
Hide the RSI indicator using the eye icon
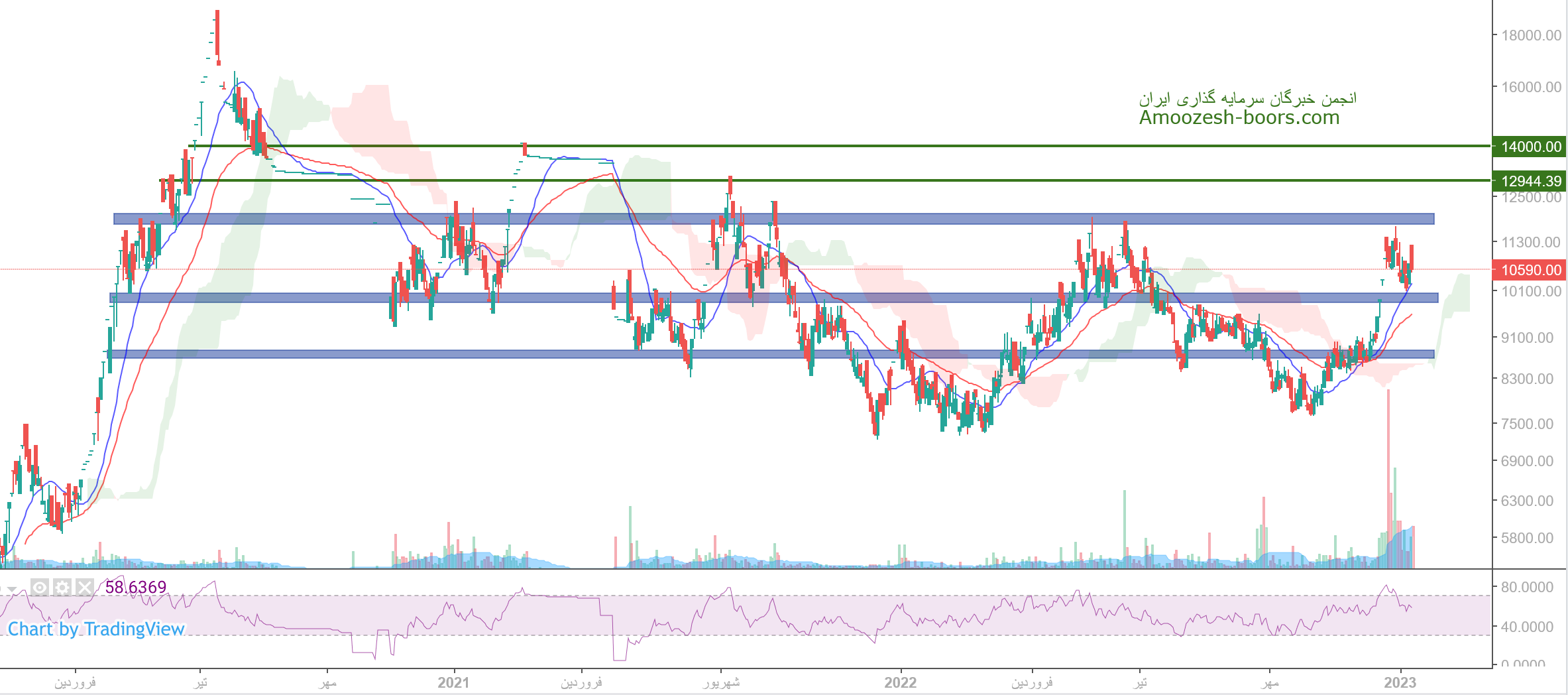click(x=40, y=588)
